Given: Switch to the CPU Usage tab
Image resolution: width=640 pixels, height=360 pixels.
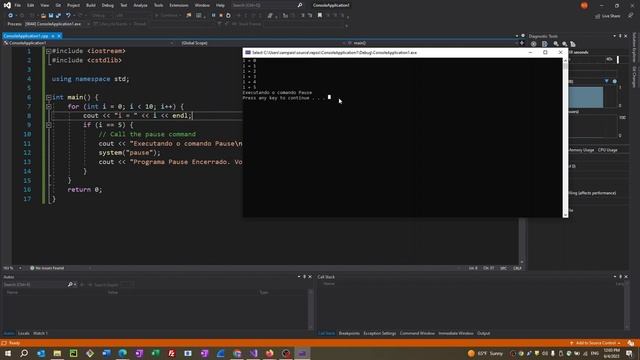Looking at the screenshot, I should (608, 150).
